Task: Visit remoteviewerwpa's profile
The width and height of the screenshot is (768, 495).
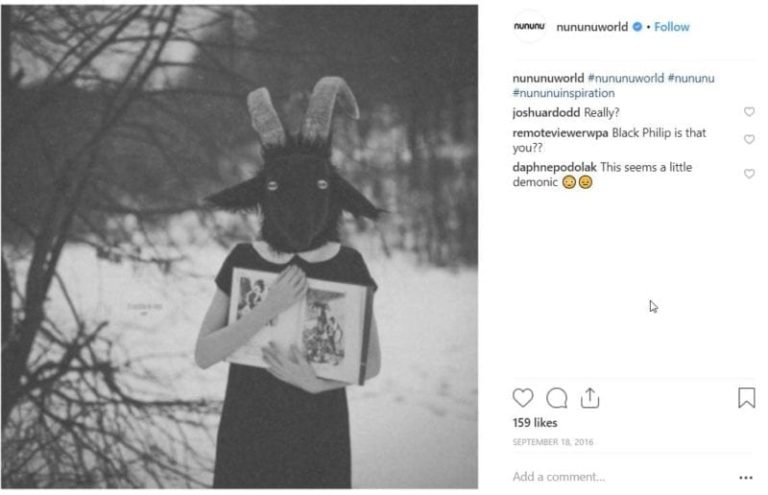Action: 560,133
